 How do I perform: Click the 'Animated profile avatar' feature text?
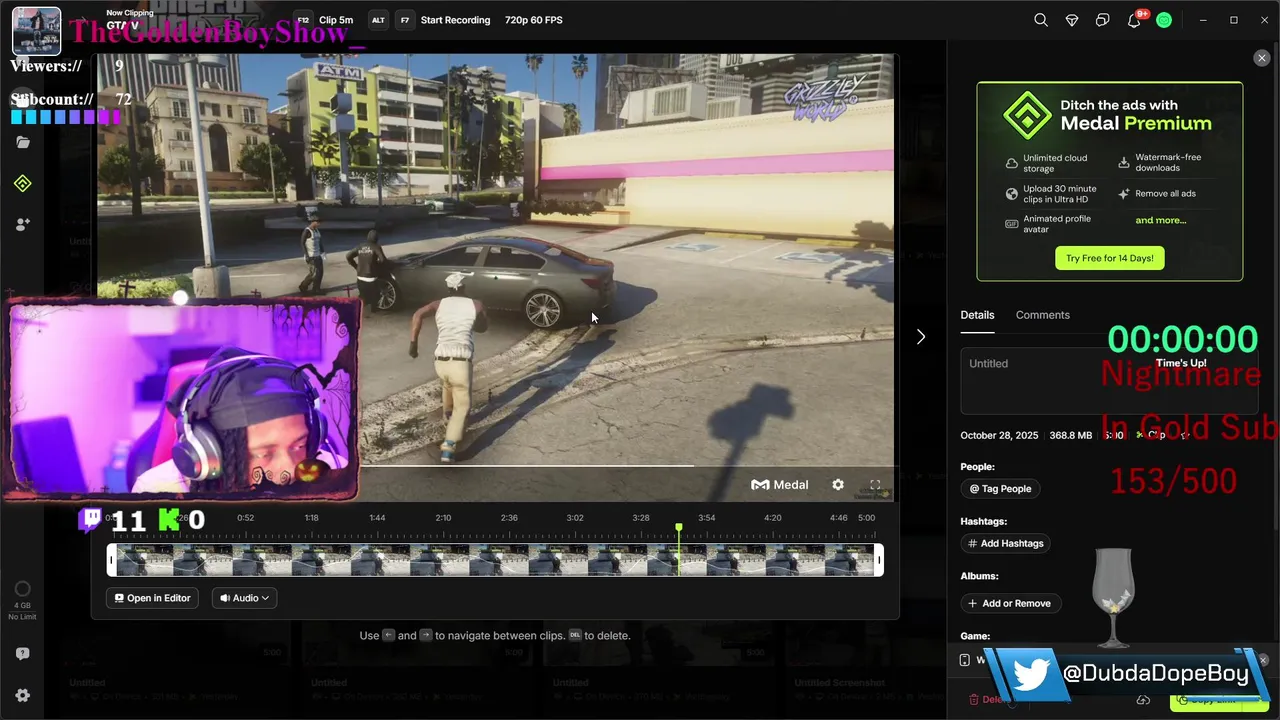click(x=1057, y=224)
